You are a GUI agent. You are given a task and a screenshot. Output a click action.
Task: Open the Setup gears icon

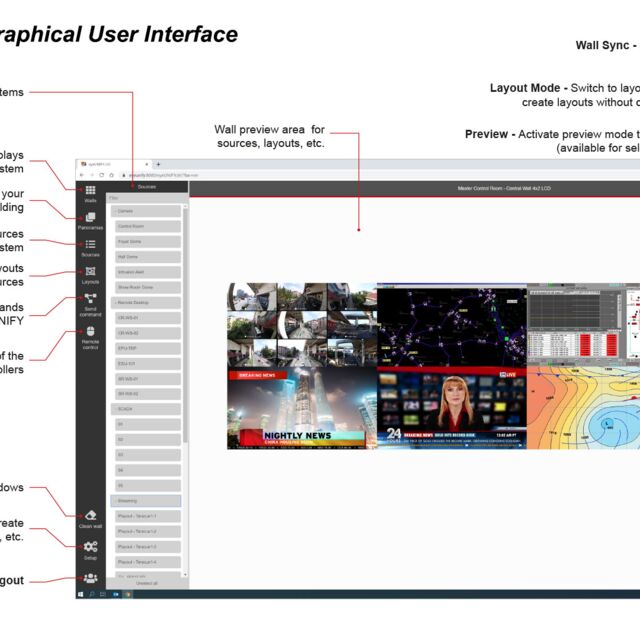(90, 547)
